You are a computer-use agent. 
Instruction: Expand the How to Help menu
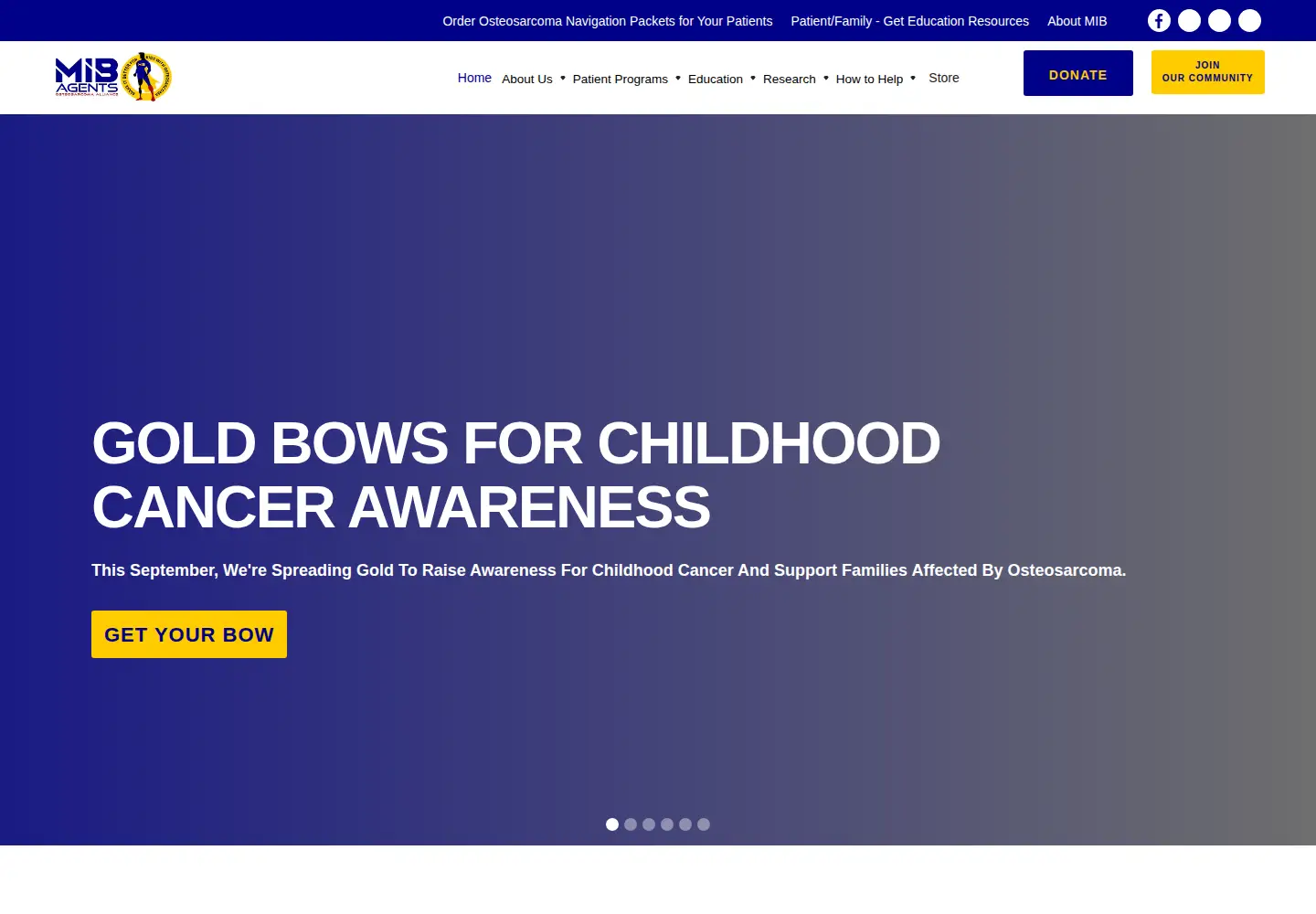(x=876, y=79)
